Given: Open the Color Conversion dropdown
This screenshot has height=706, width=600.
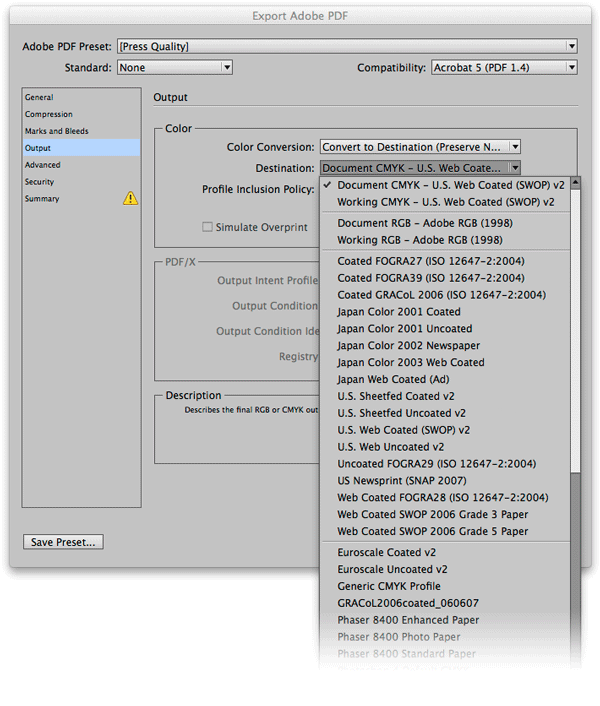Looking at the screenshot, I should pyautogui.click(x=420, y=147).
